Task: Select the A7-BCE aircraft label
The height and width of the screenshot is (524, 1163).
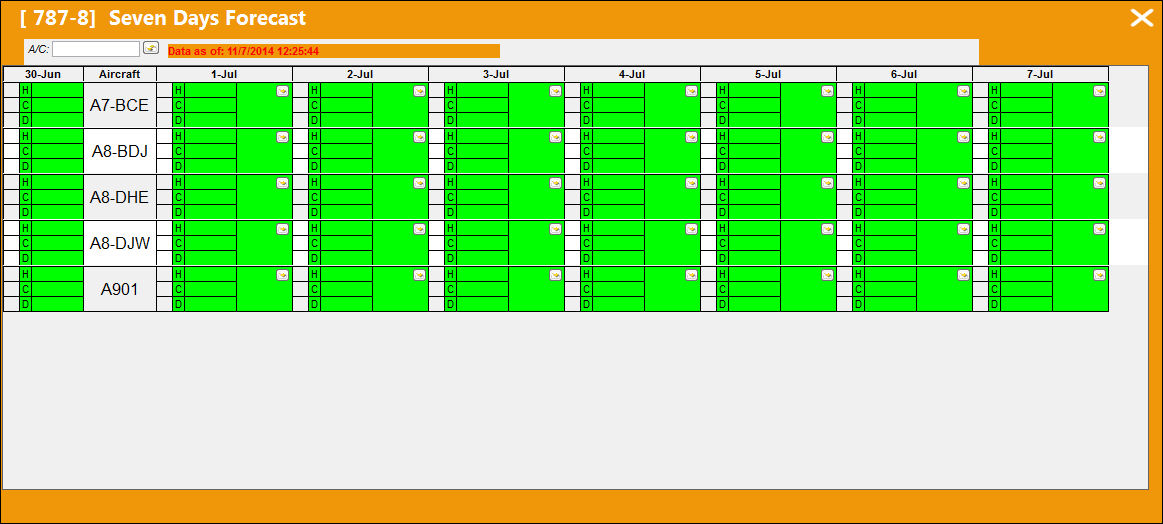Action: [x=119, y=105]
